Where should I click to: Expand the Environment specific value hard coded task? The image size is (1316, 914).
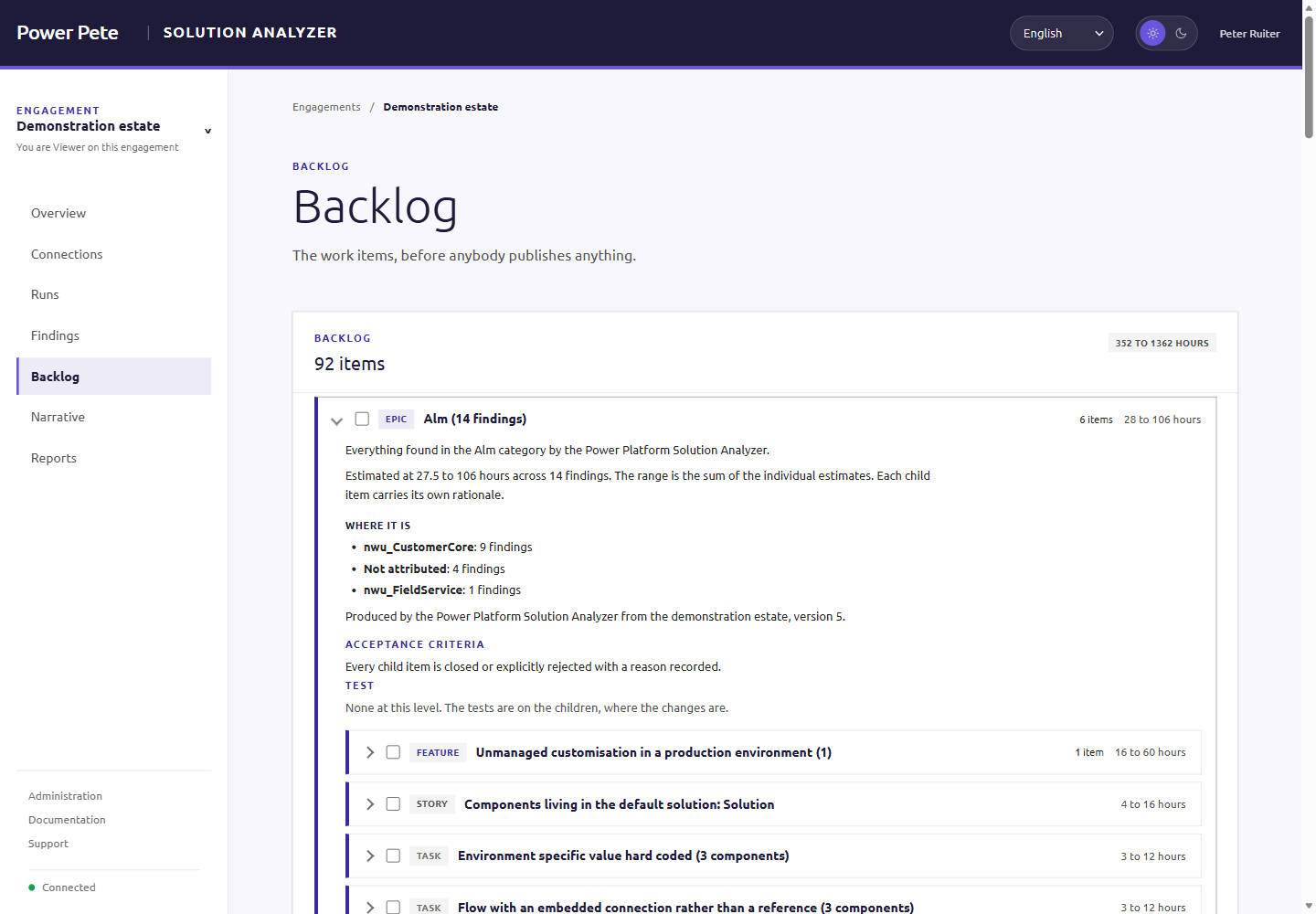[x=370, y=856]
